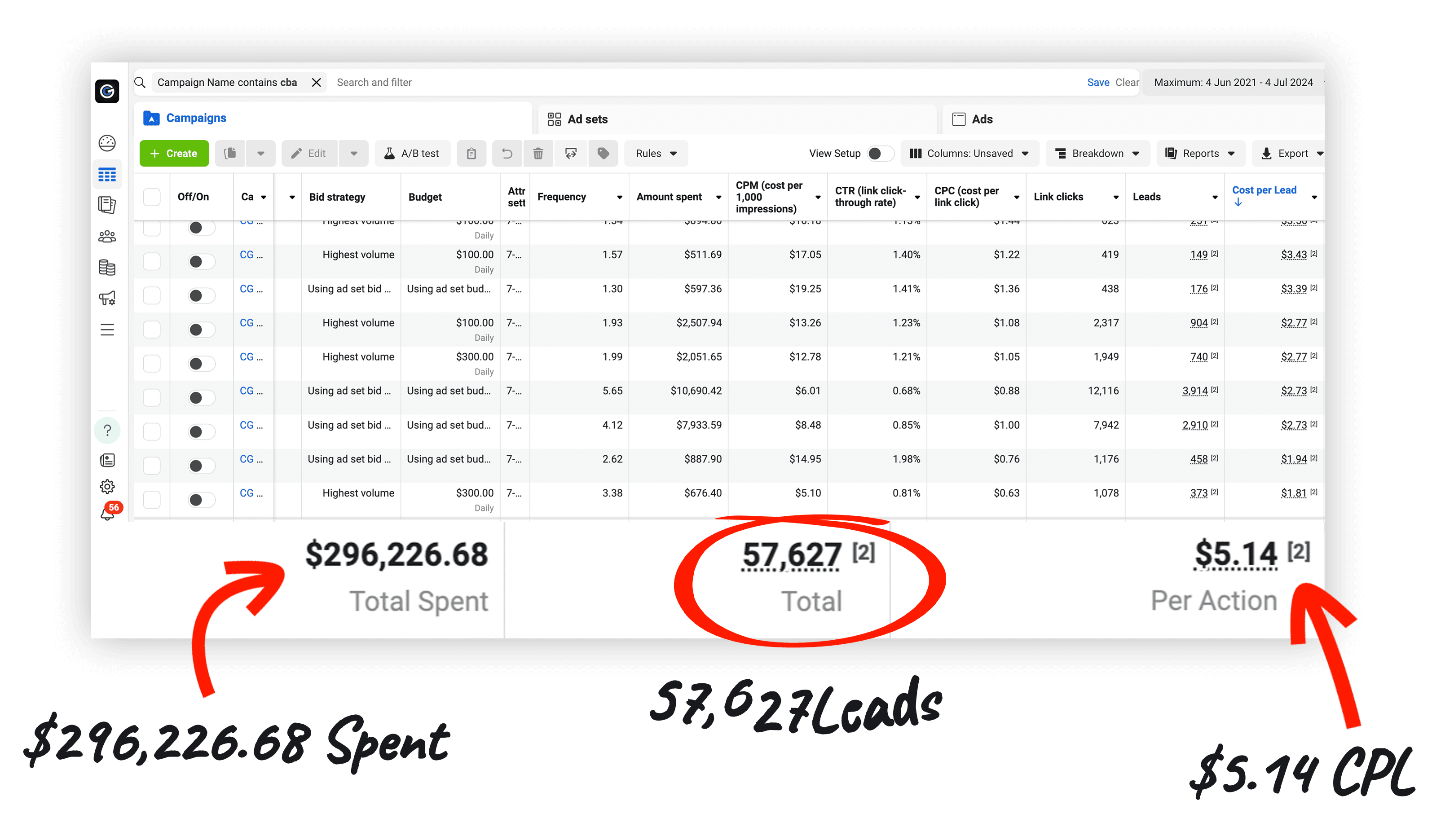This screenshot has height=840, width=1454.
Task: Click the share feedback preview icon
Action: pos(571,154)
